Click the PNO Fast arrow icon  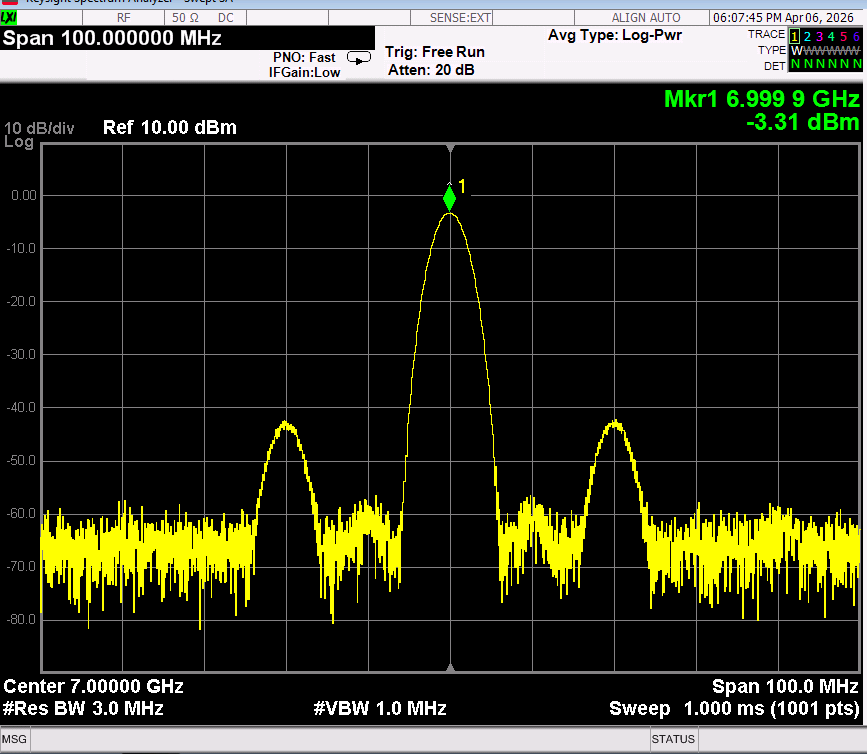pyautogui.click(x=359, y=57)
